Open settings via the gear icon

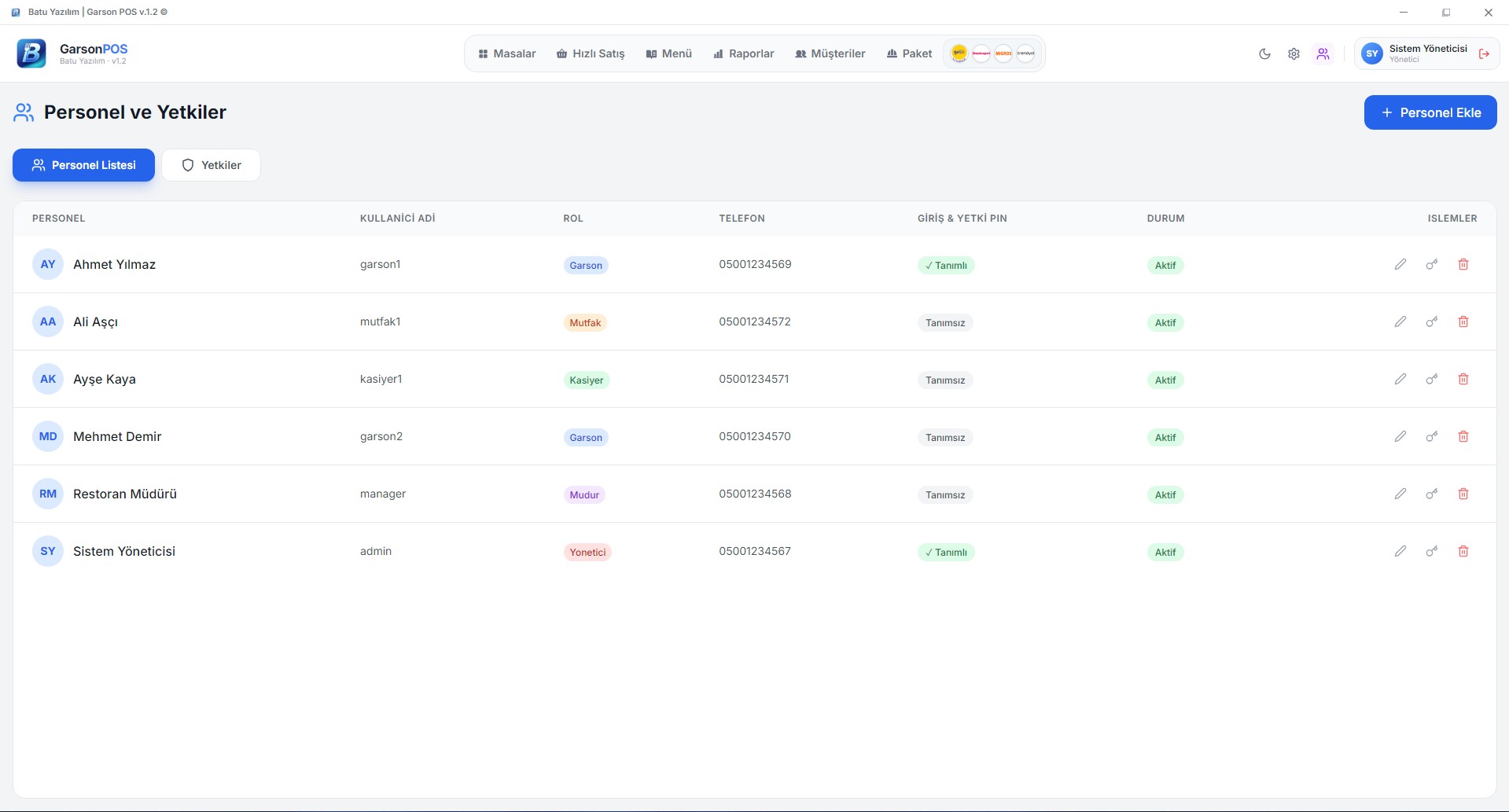[x=1294, y=54]
